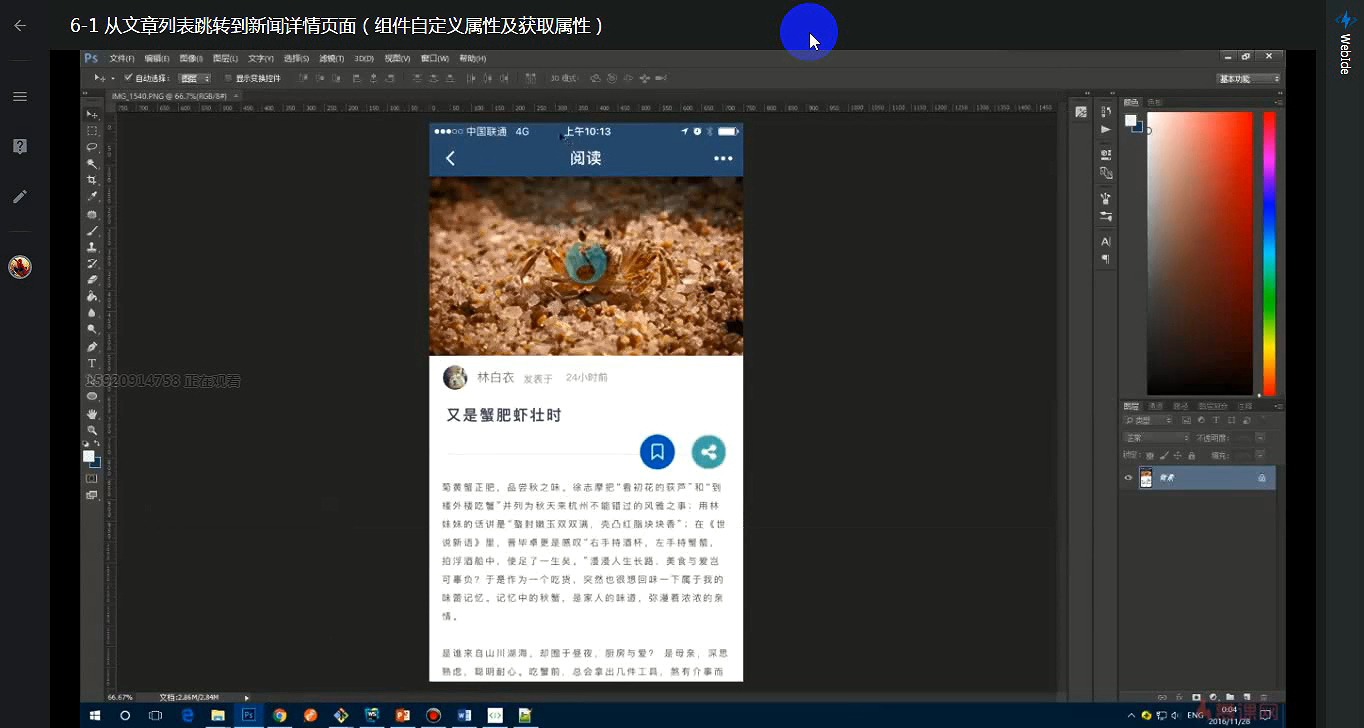Screen dimensions: 1364x728
Task: Select the Lasso tool
Action: (x=92, y=147)
